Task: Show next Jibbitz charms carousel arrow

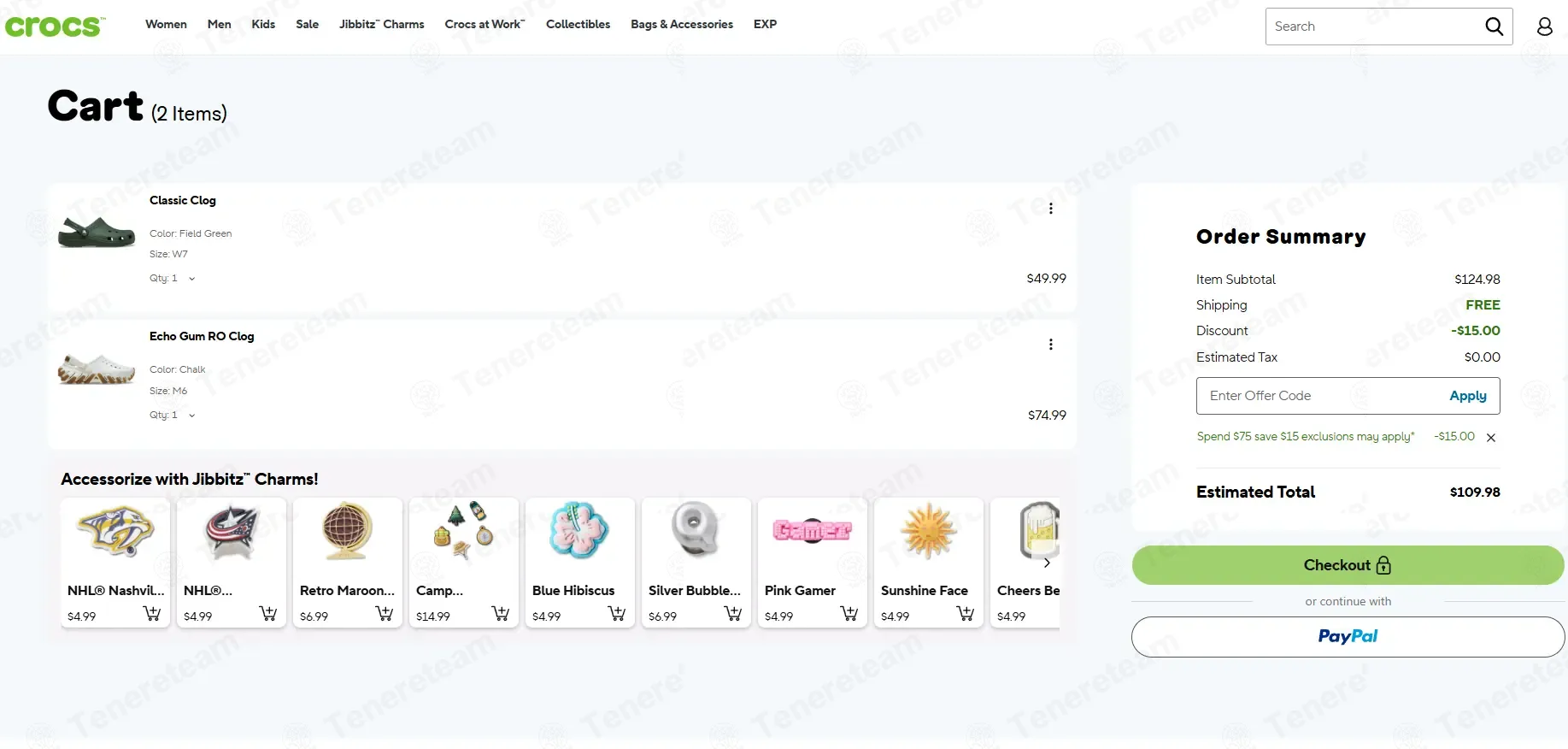Action: coord(1047,563)
